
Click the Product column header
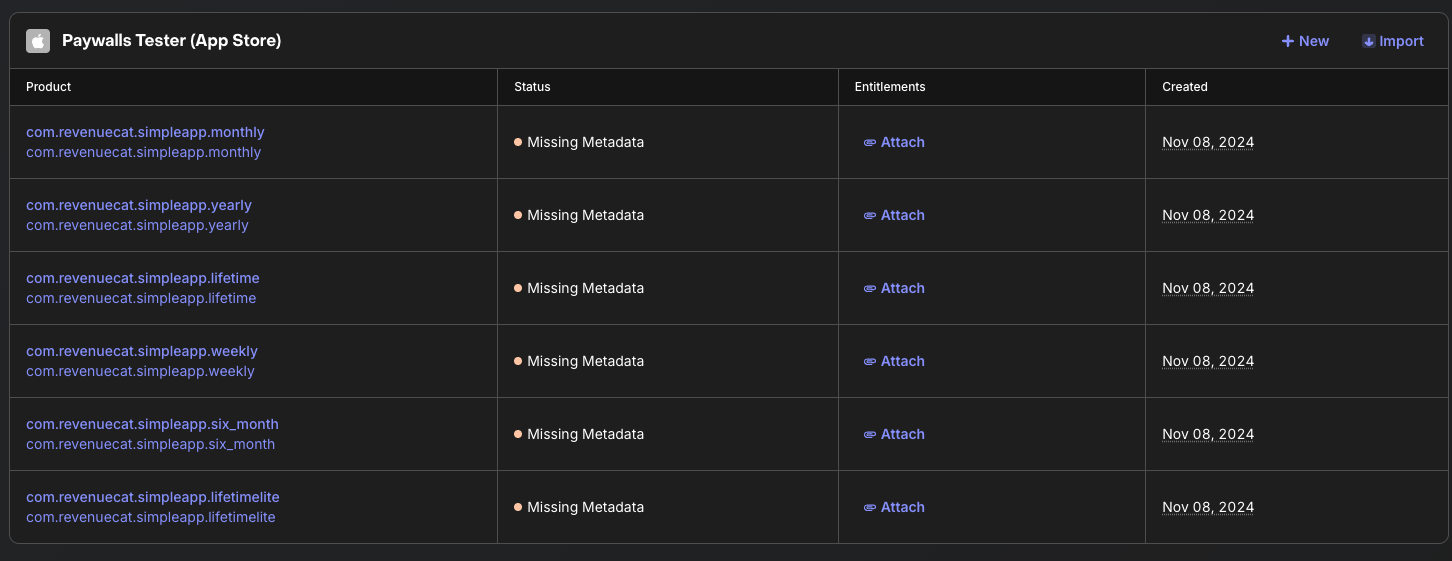(49, 87)
